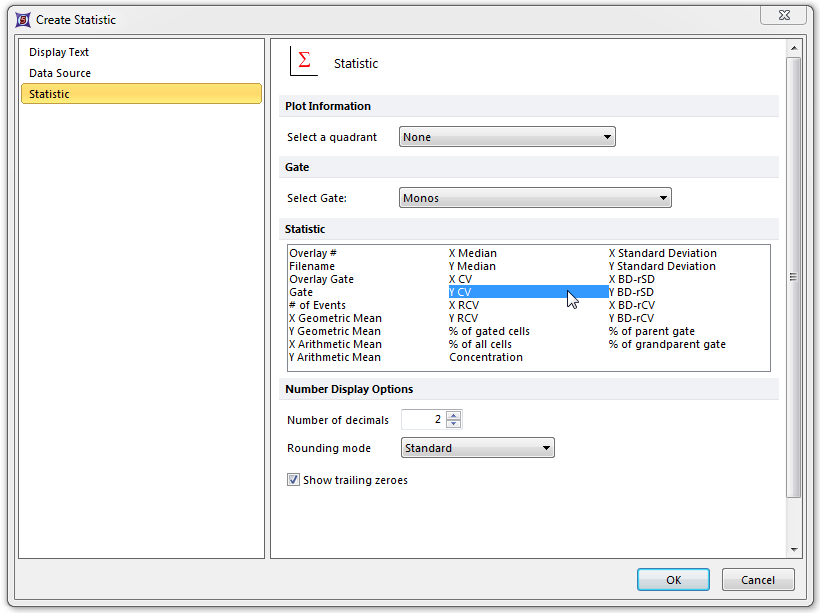Select # of Events statistic
820x613 pixels.
pyautogui.click(x=317, y=305)
